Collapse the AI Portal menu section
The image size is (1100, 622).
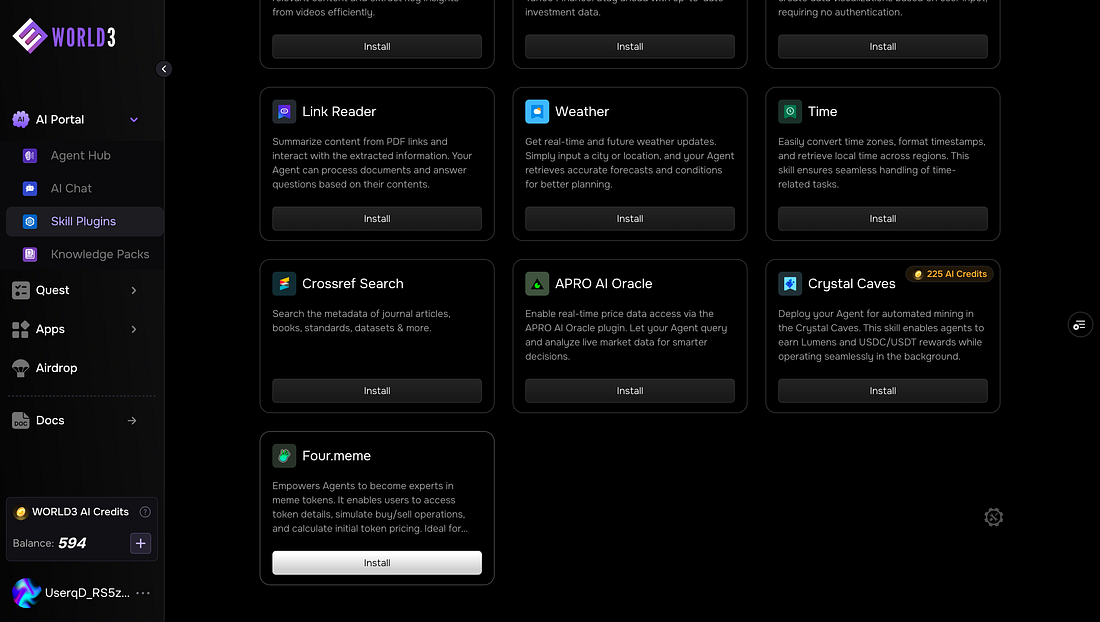[134, 120]
